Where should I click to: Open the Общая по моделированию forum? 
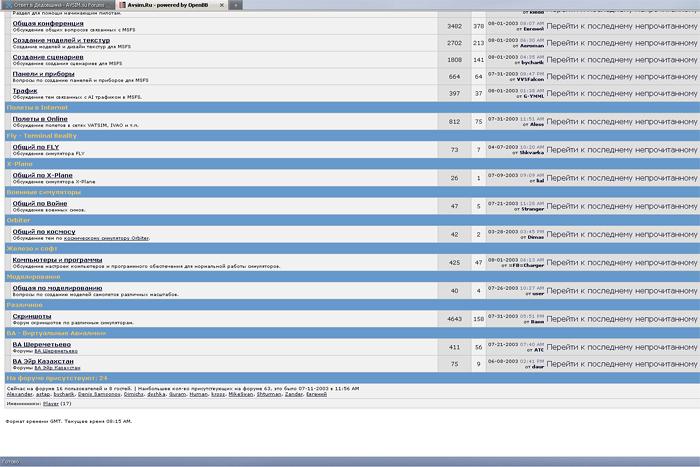(57, 288)
